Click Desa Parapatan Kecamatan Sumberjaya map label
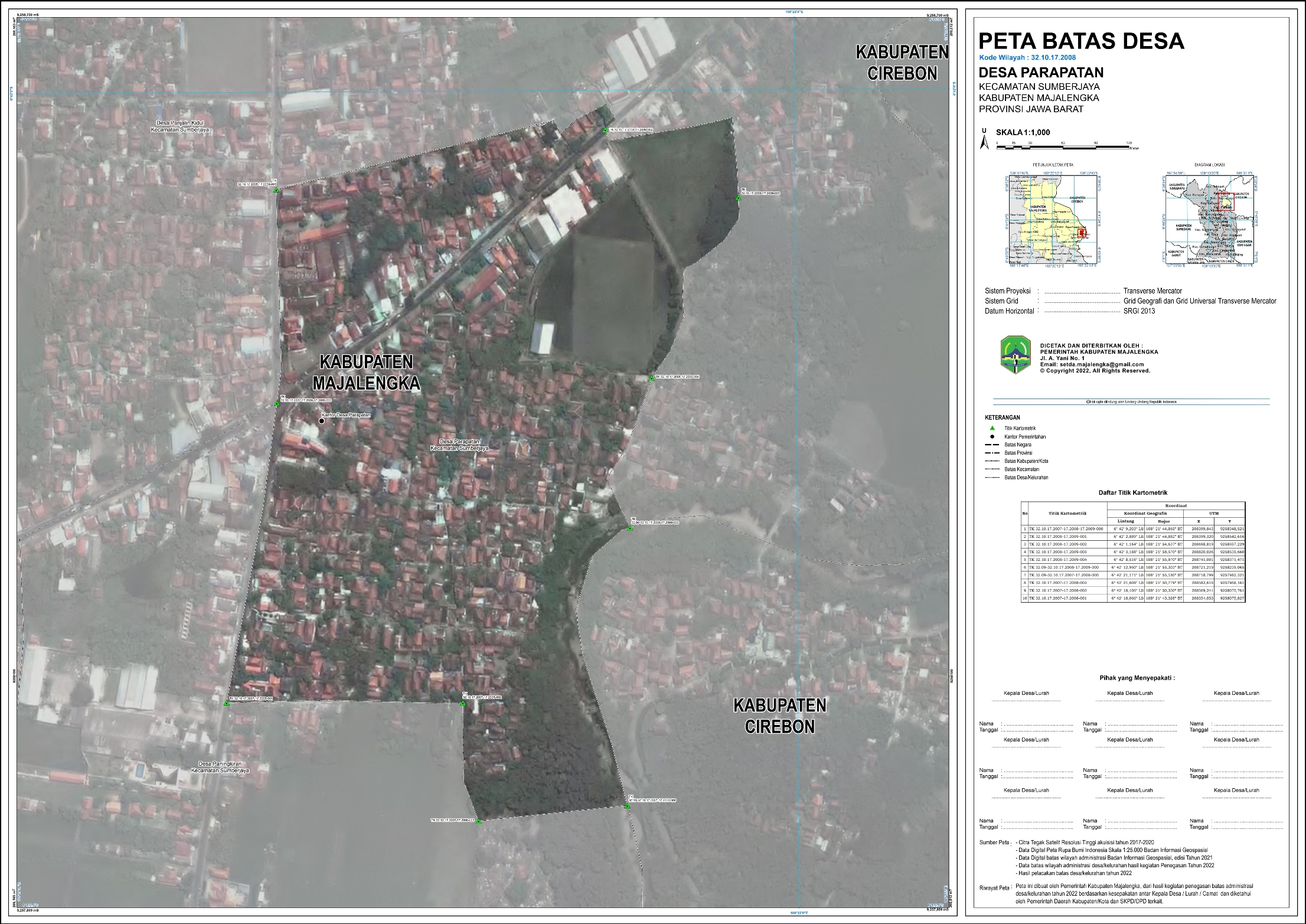Image resolution: width=1306 pixels, height=924 pixels. coord(459,445)
